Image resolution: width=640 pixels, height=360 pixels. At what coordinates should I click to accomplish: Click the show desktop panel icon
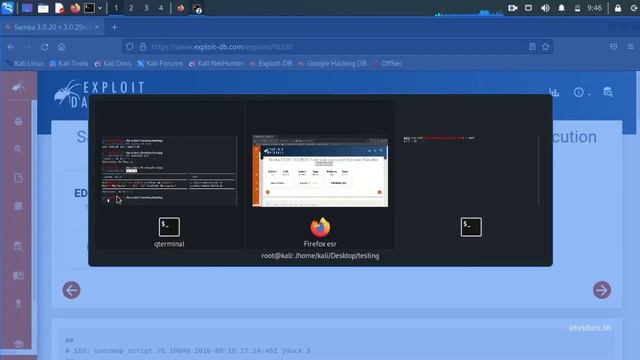[x=27, y=8]
